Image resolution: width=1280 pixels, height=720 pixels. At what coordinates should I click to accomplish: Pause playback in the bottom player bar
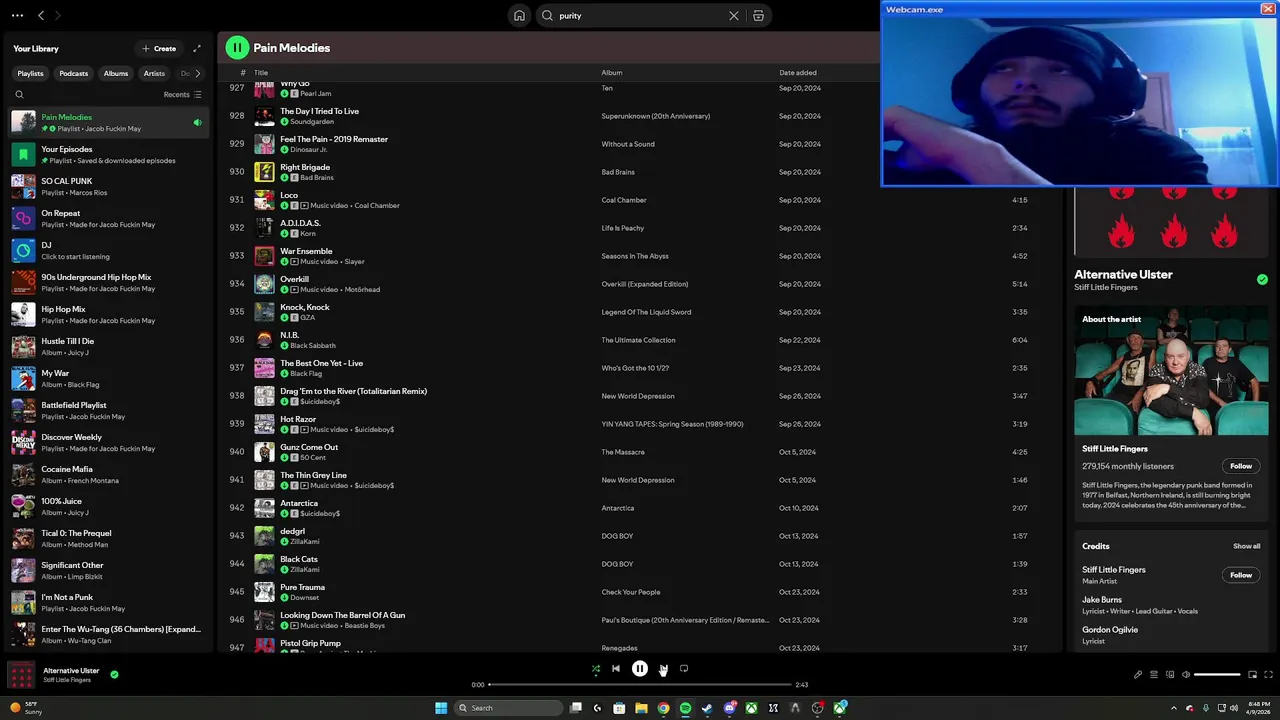640,669
